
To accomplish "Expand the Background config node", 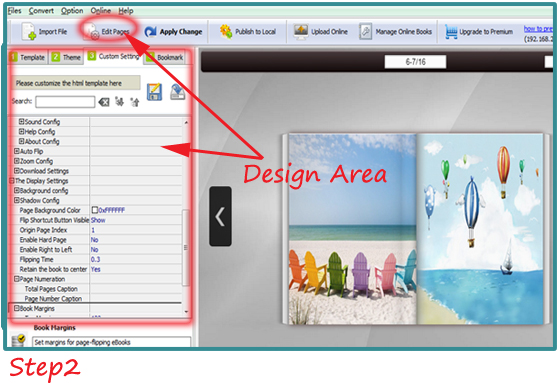I will click(16, 190).
